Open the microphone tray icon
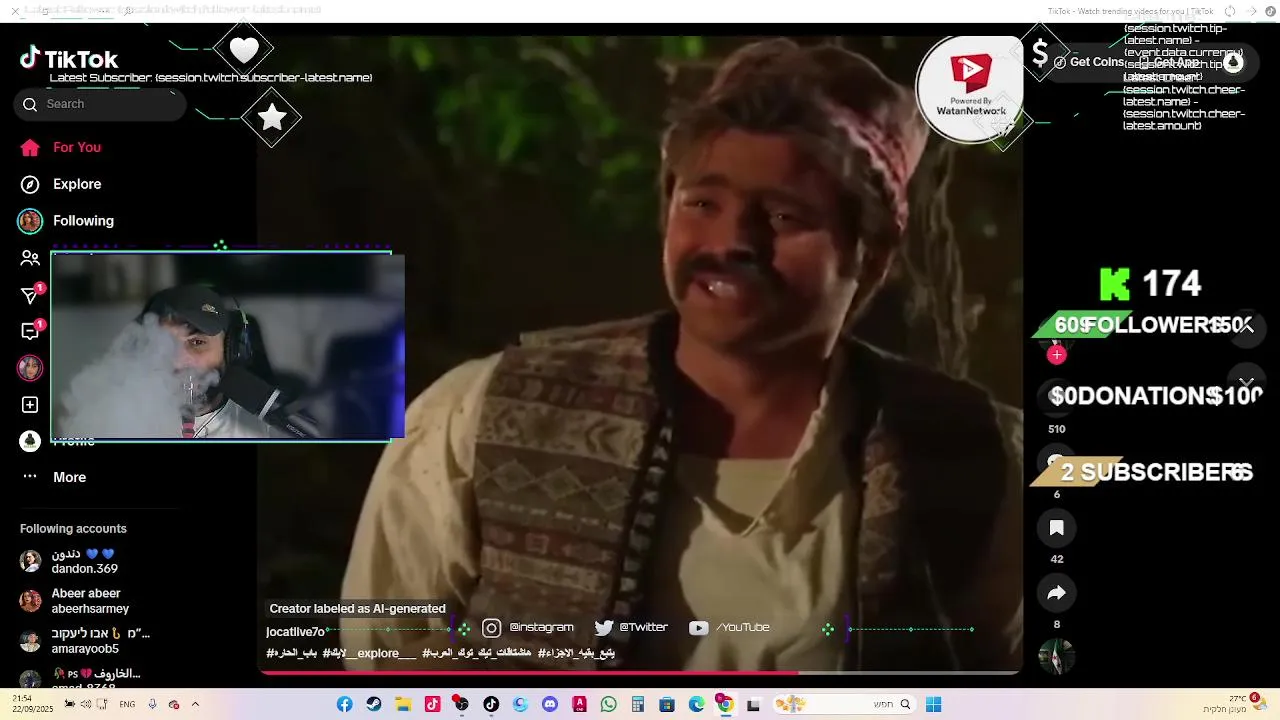This screenshot has width=1280, height=720. coord(152,705)
